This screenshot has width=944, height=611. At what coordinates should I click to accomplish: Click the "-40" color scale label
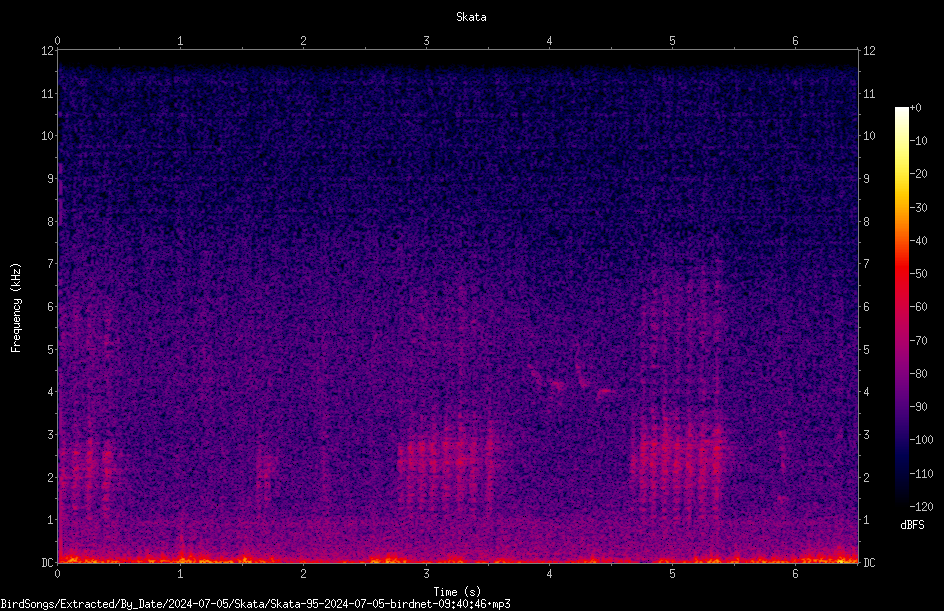pyautogui.click(x=919, y=241)
